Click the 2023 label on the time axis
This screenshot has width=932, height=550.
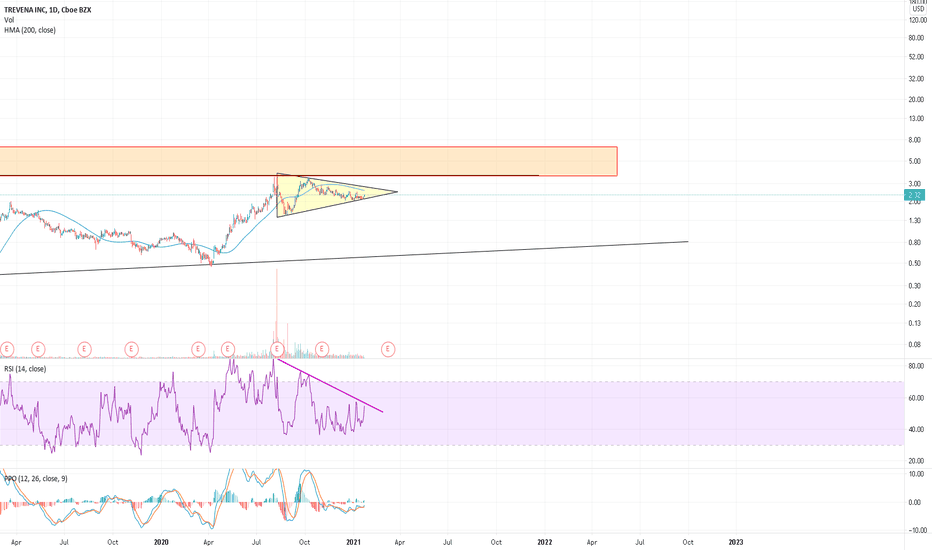736,542
